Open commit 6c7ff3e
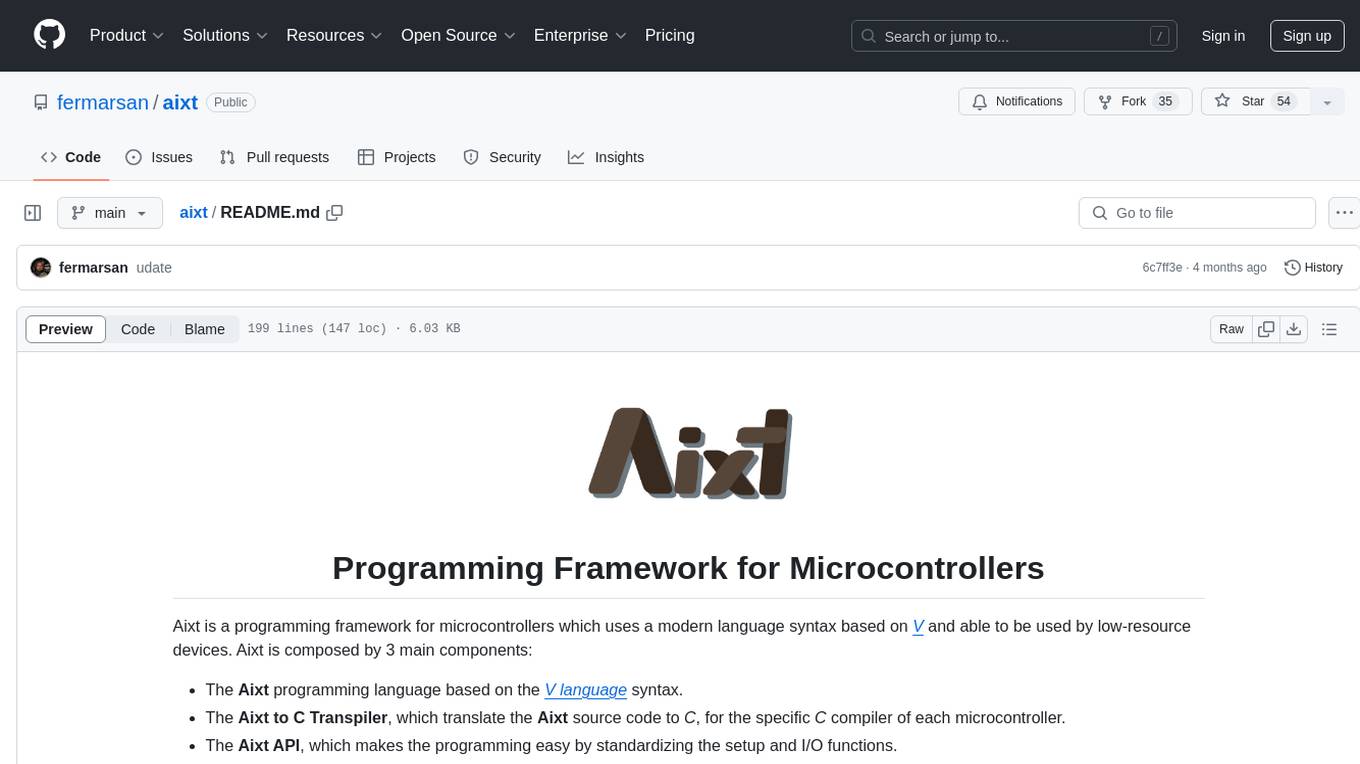Image resolution: width=1360 pixels, height=764 pixels. coord(1162,268)
